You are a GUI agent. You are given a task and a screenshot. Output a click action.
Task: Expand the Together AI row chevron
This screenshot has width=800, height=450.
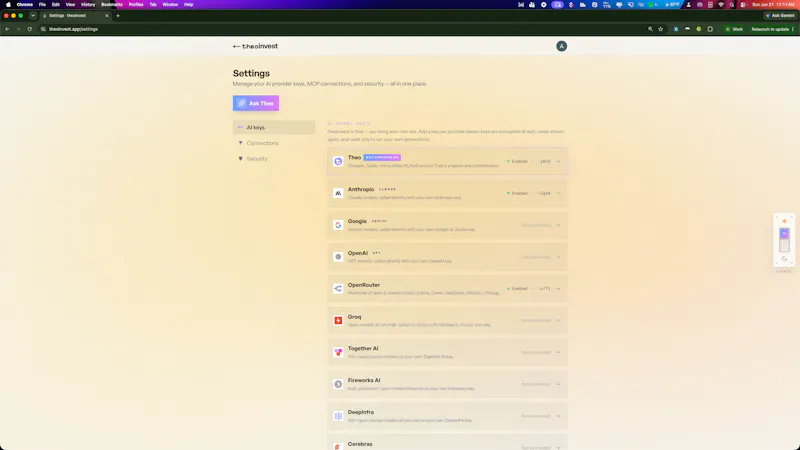click(x=558, y=353)
